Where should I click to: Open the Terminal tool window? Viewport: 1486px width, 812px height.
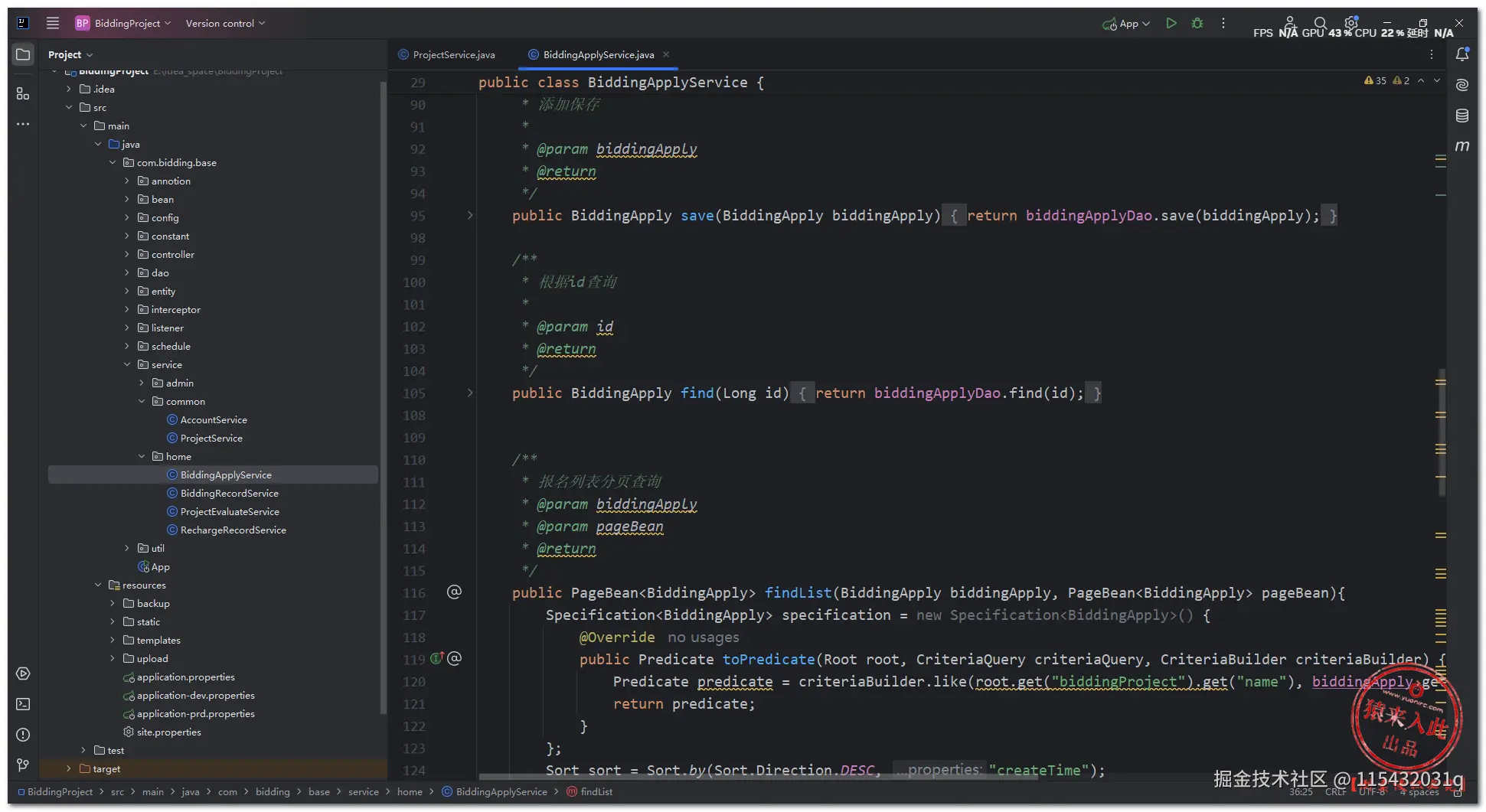23,704
